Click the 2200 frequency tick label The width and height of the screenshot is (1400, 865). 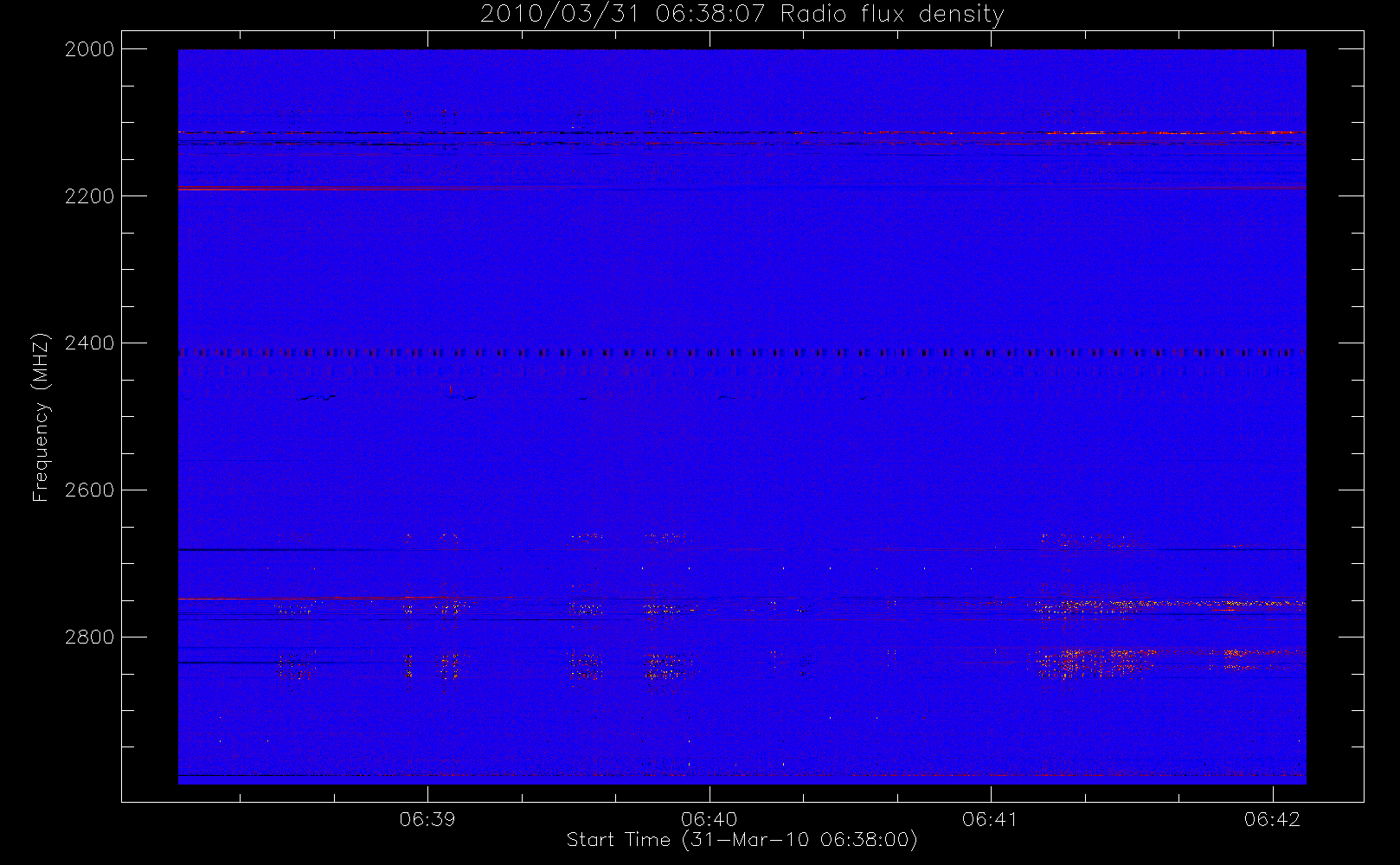tap(90, 196)
